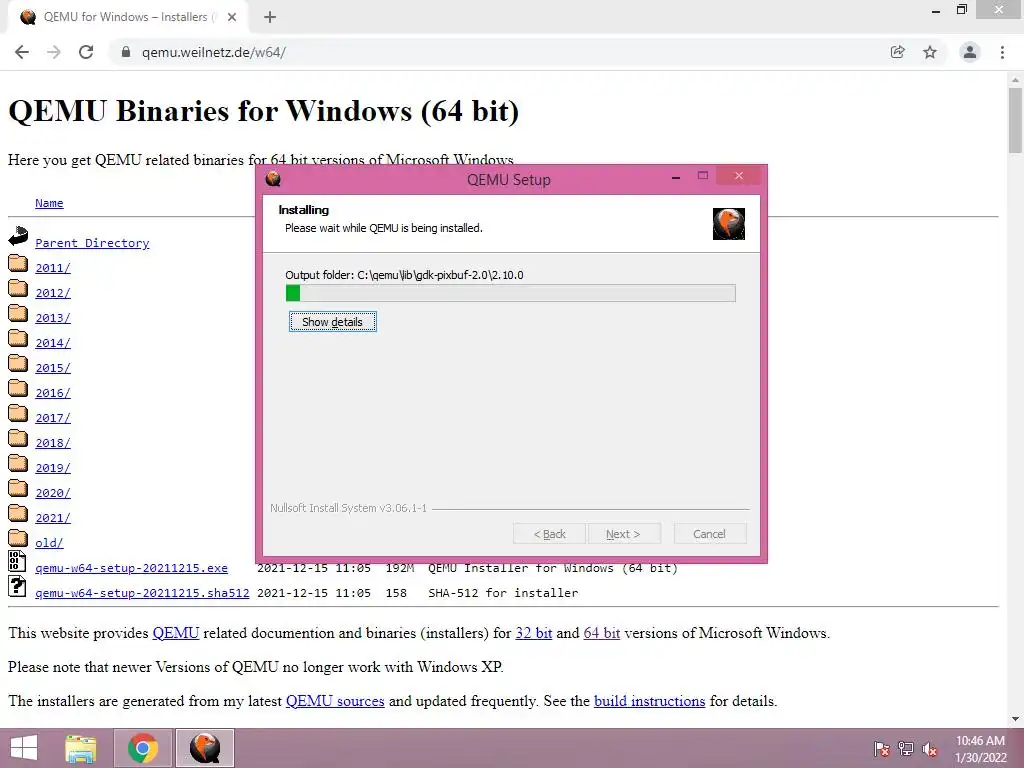Viewport: 1024px width, 768px height.
Task: Click the padlock site info icon
Action: pos(126,52)
